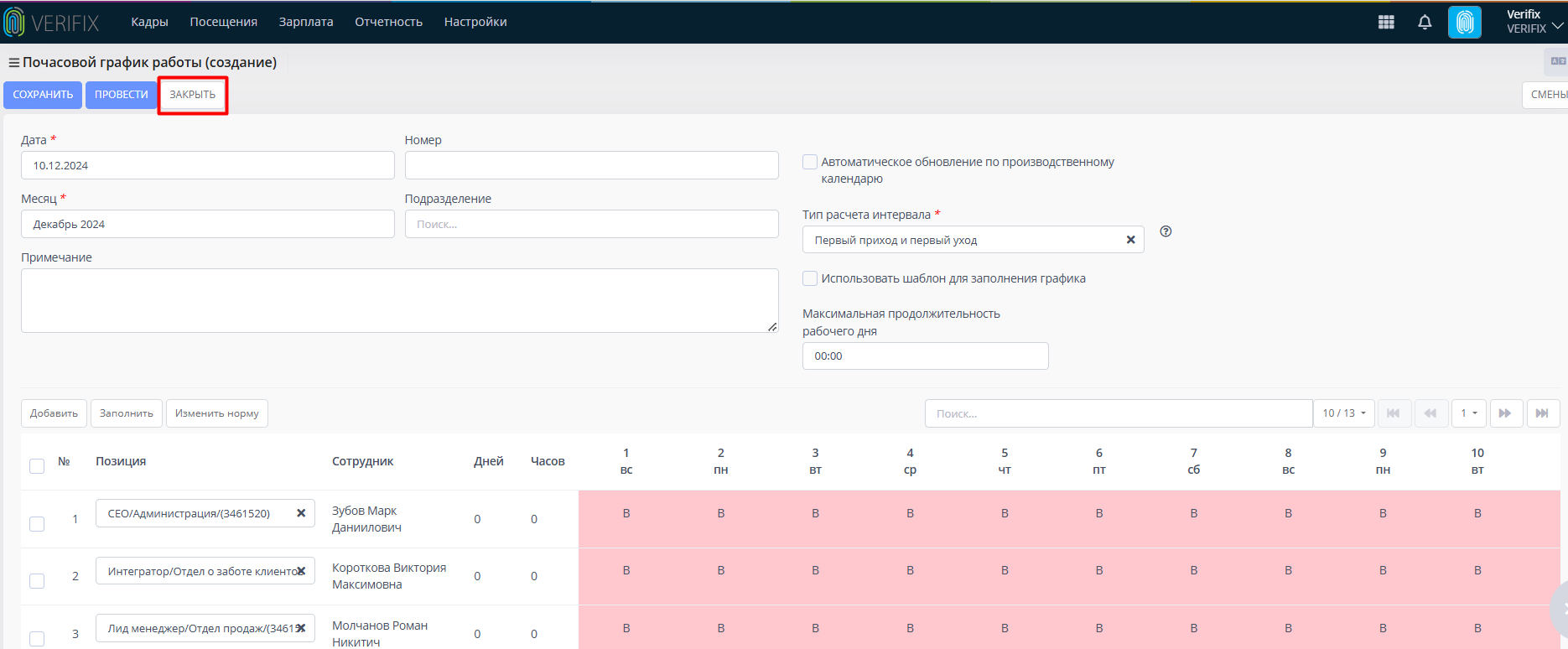Enable automatic update by production calendar

(810, 162)
